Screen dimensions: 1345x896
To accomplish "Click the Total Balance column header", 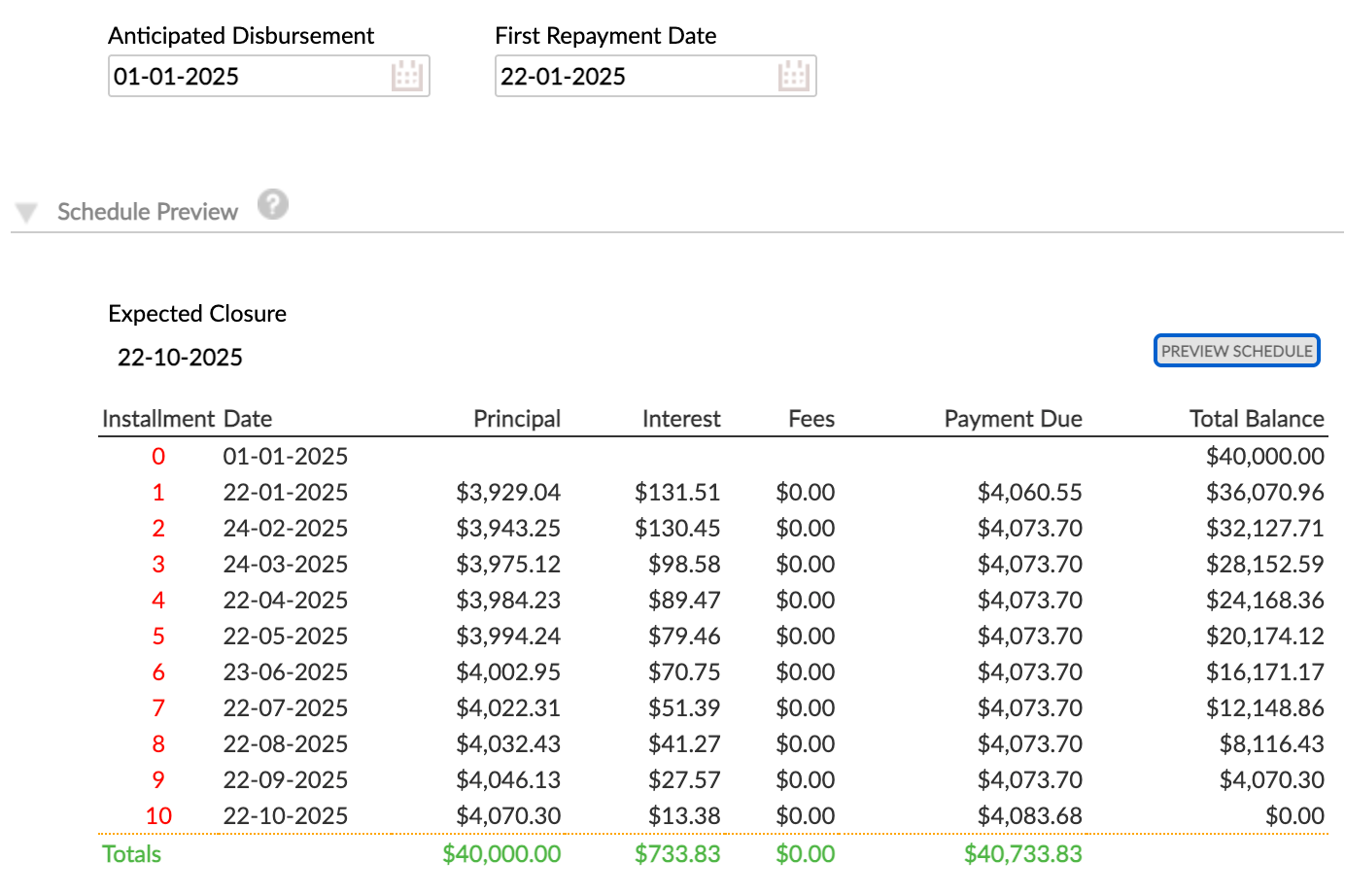I will [1257, 419].
